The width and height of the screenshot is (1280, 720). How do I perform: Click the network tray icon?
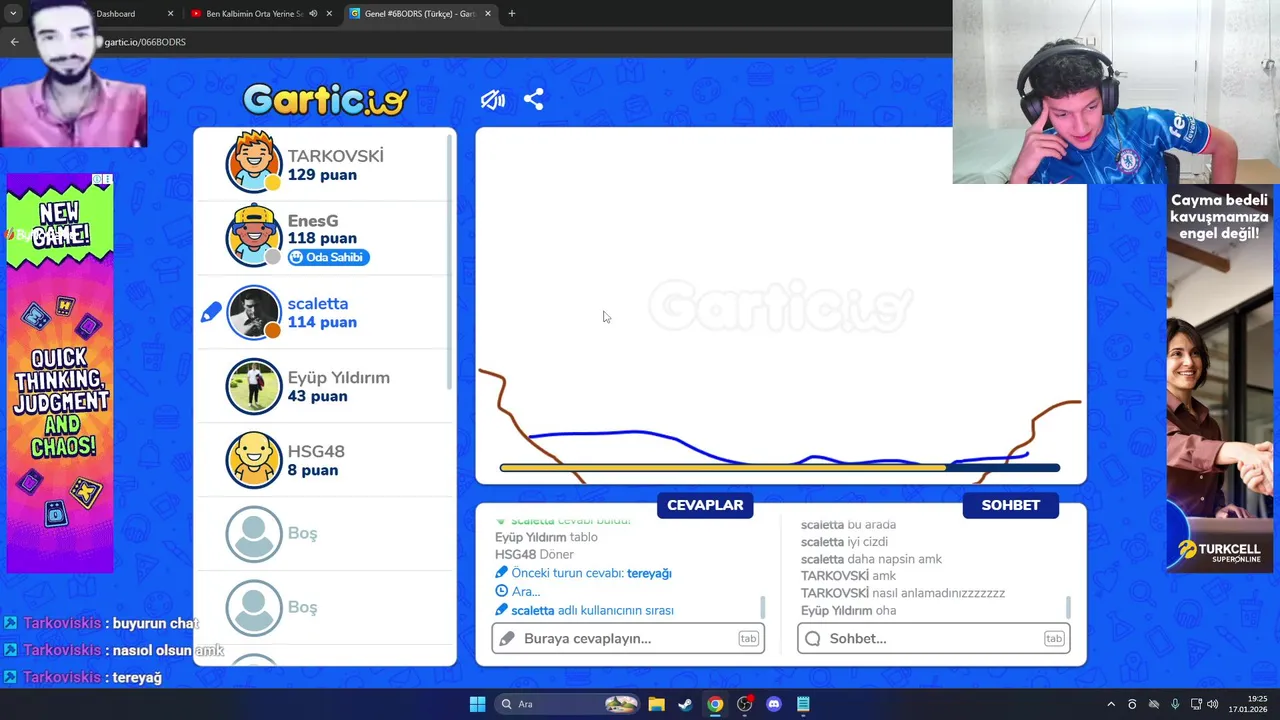pyautogui.click(x=1195, y=704)
